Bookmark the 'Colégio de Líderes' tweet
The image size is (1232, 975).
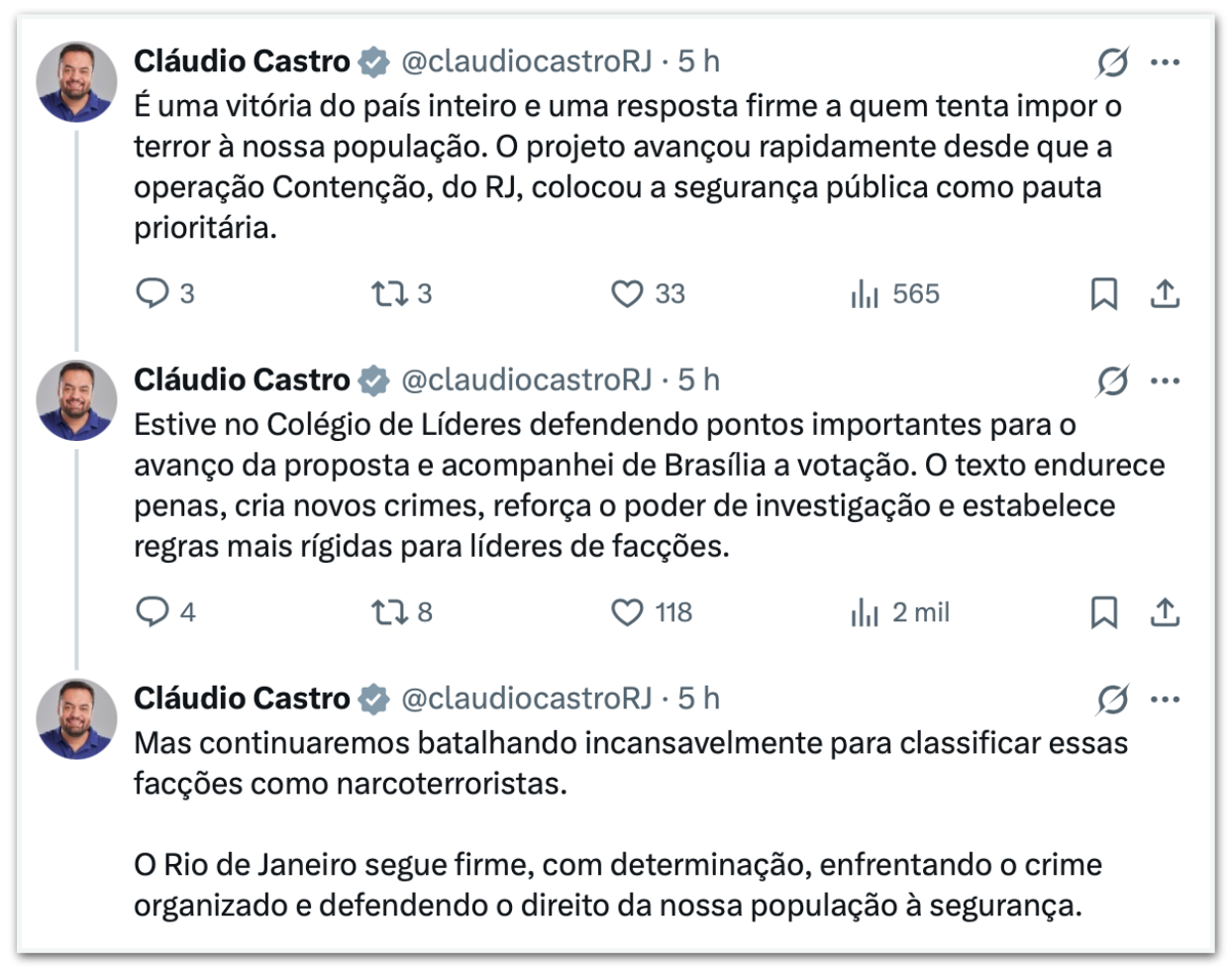click(x=1103, y=612)
